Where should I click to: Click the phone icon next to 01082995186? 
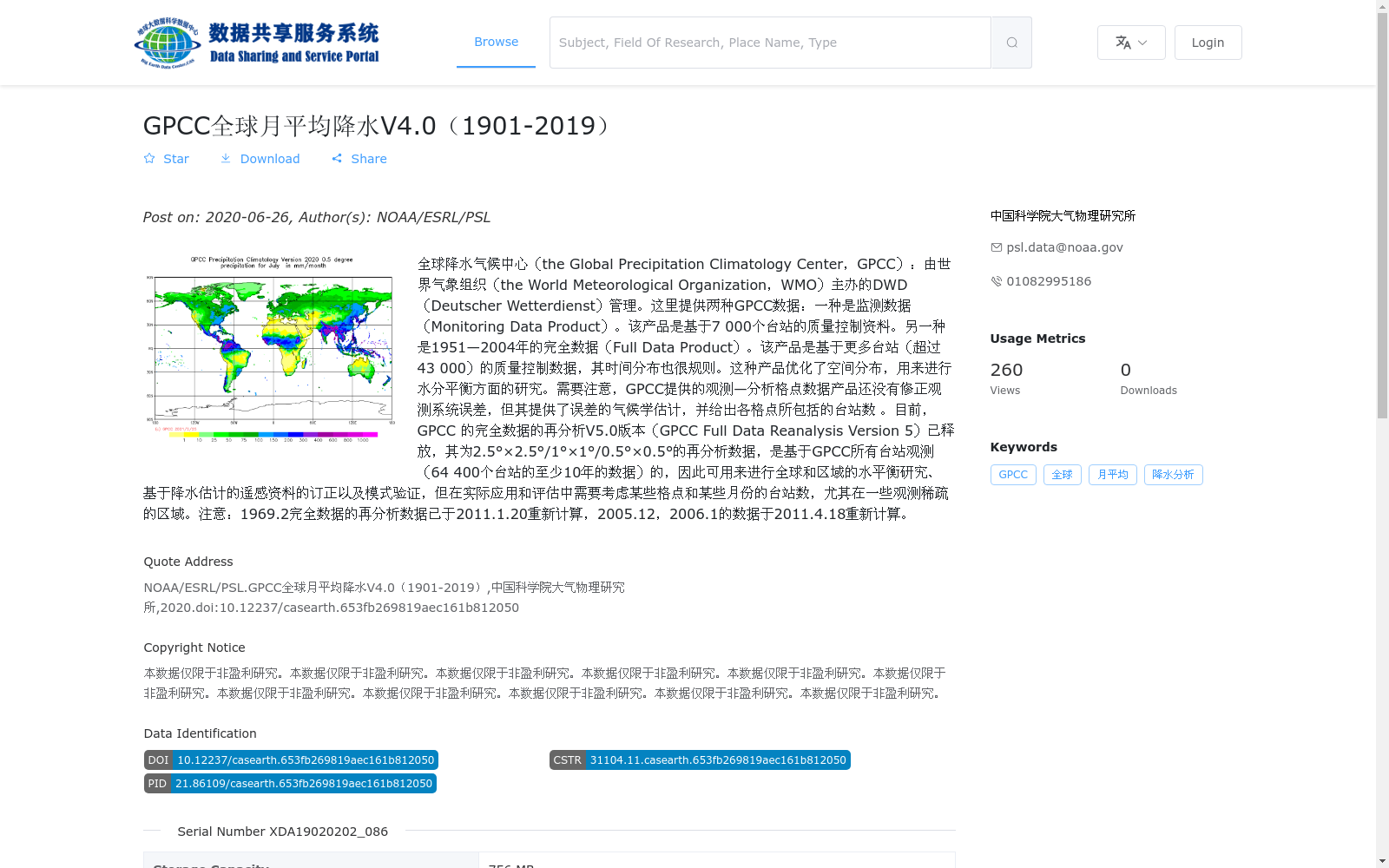pos(997,281)
